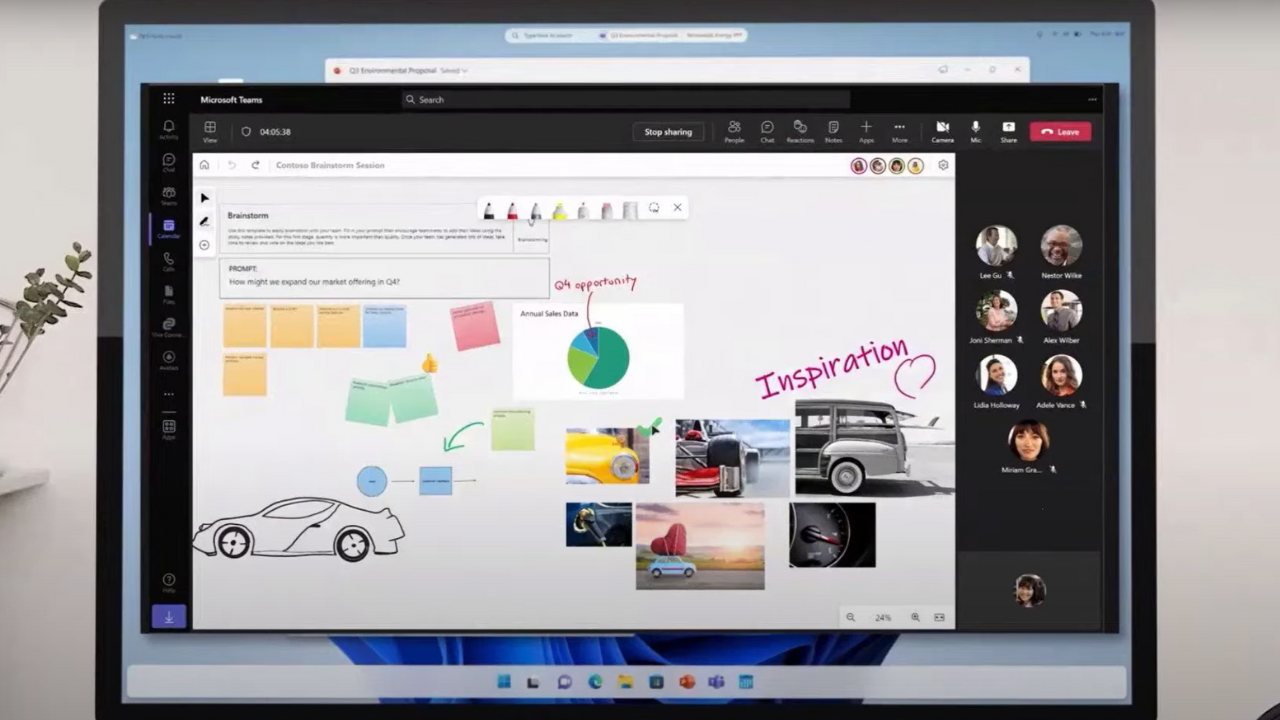The height and width of the screenshot is (720, 1280).
Task: Click the Leave button
Action: [x=1060, y=131]
